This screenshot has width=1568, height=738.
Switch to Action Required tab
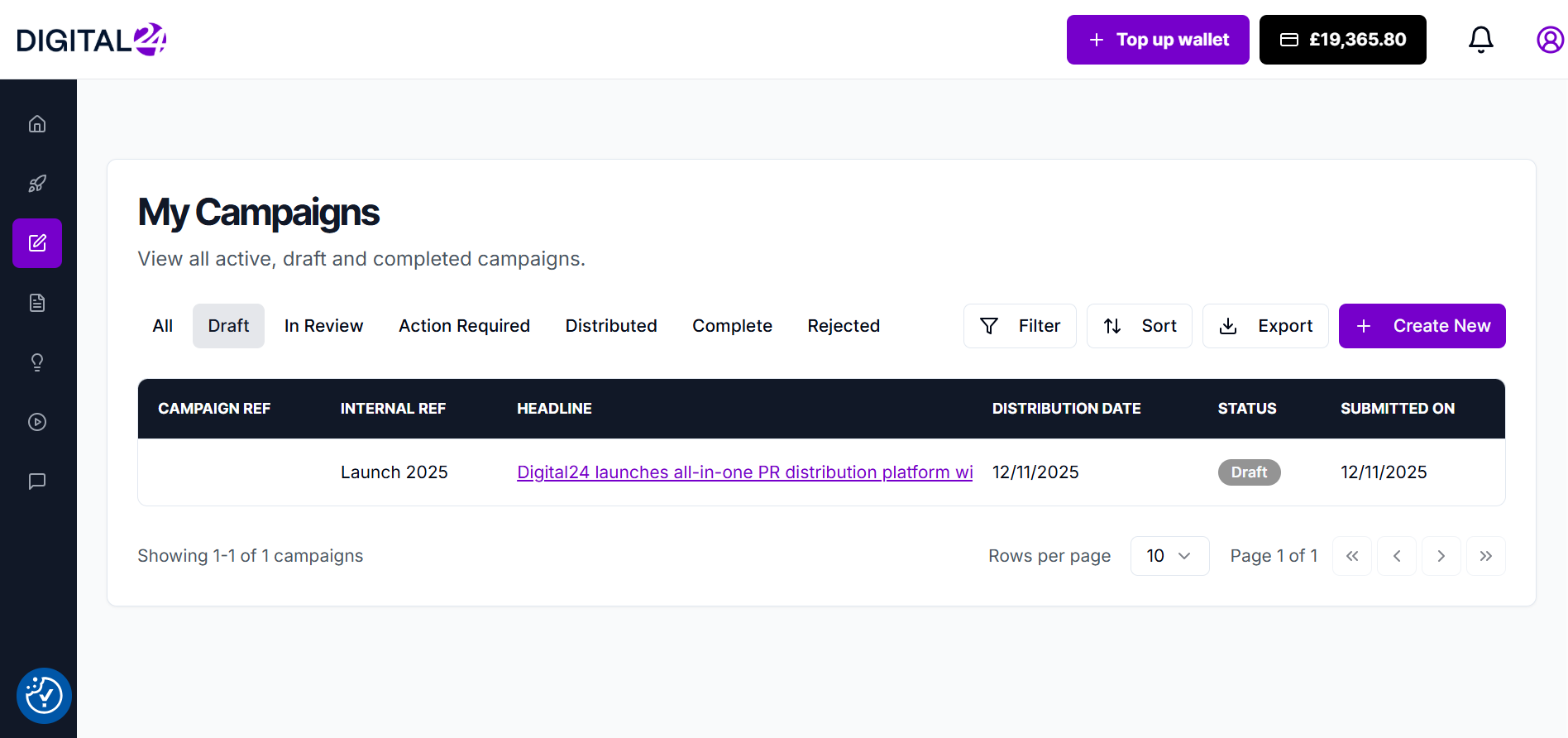click(x=464, y=326)
